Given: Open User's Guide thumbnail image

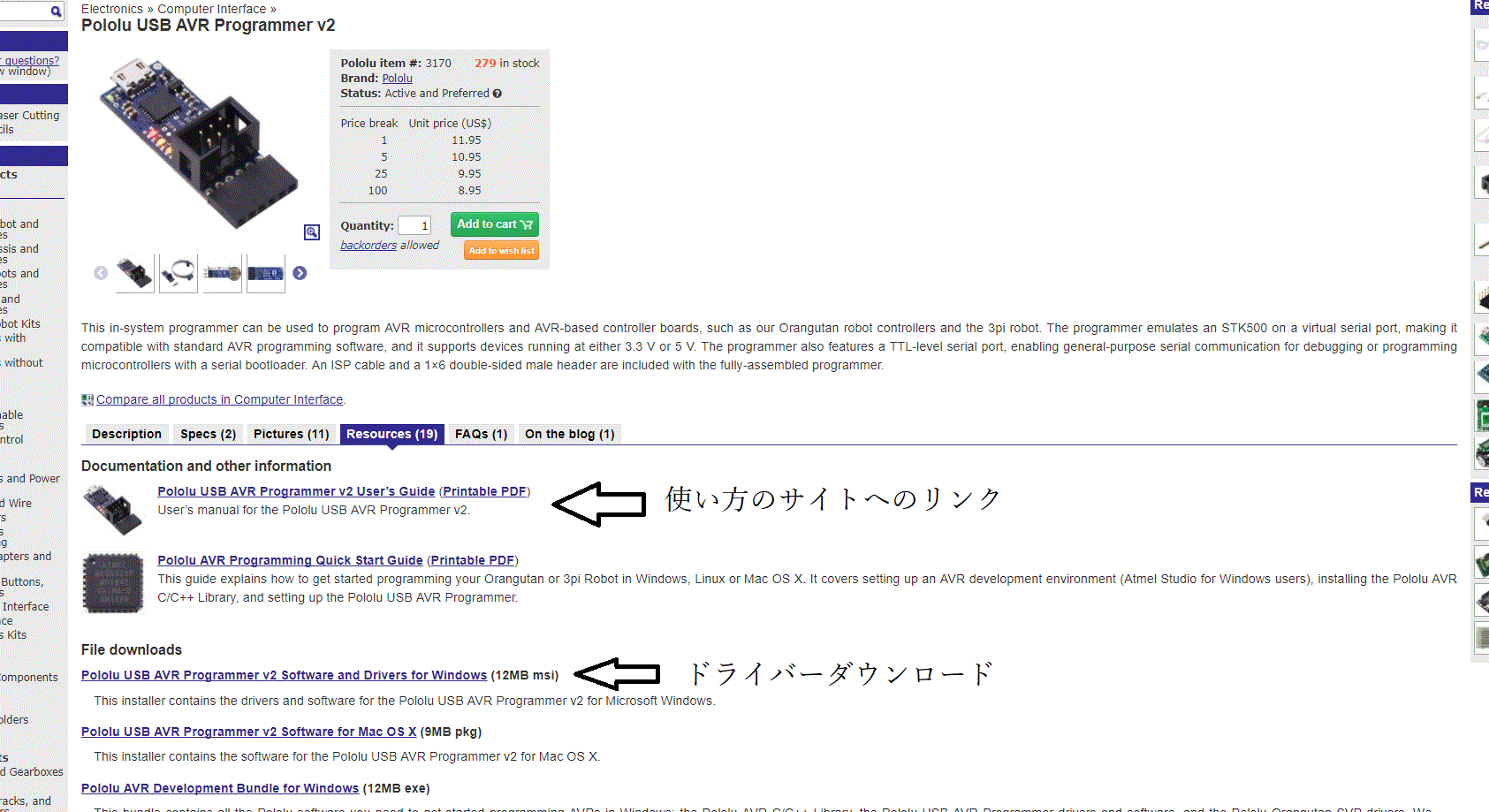Looking at the screenshot, I should click(x=112, y=510).
